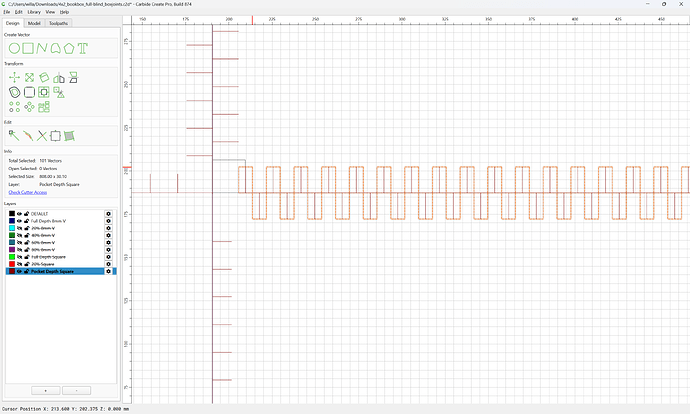Click the Mirror horizontally tool
This screenshot has width=690, height=414.
(x=59, y=78)
